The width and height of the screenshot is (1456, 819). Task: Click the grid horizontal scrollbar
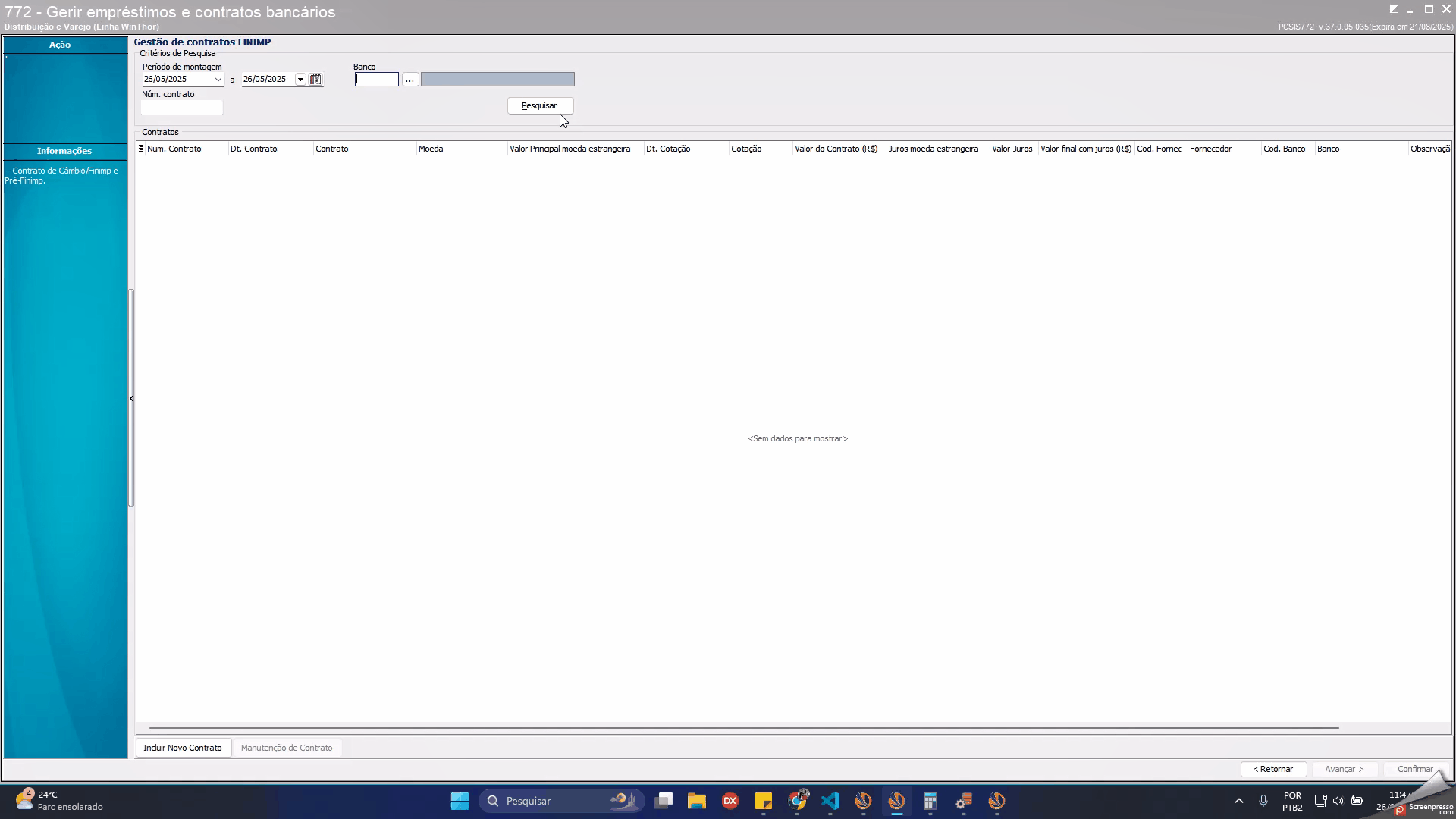click(743, 728)
